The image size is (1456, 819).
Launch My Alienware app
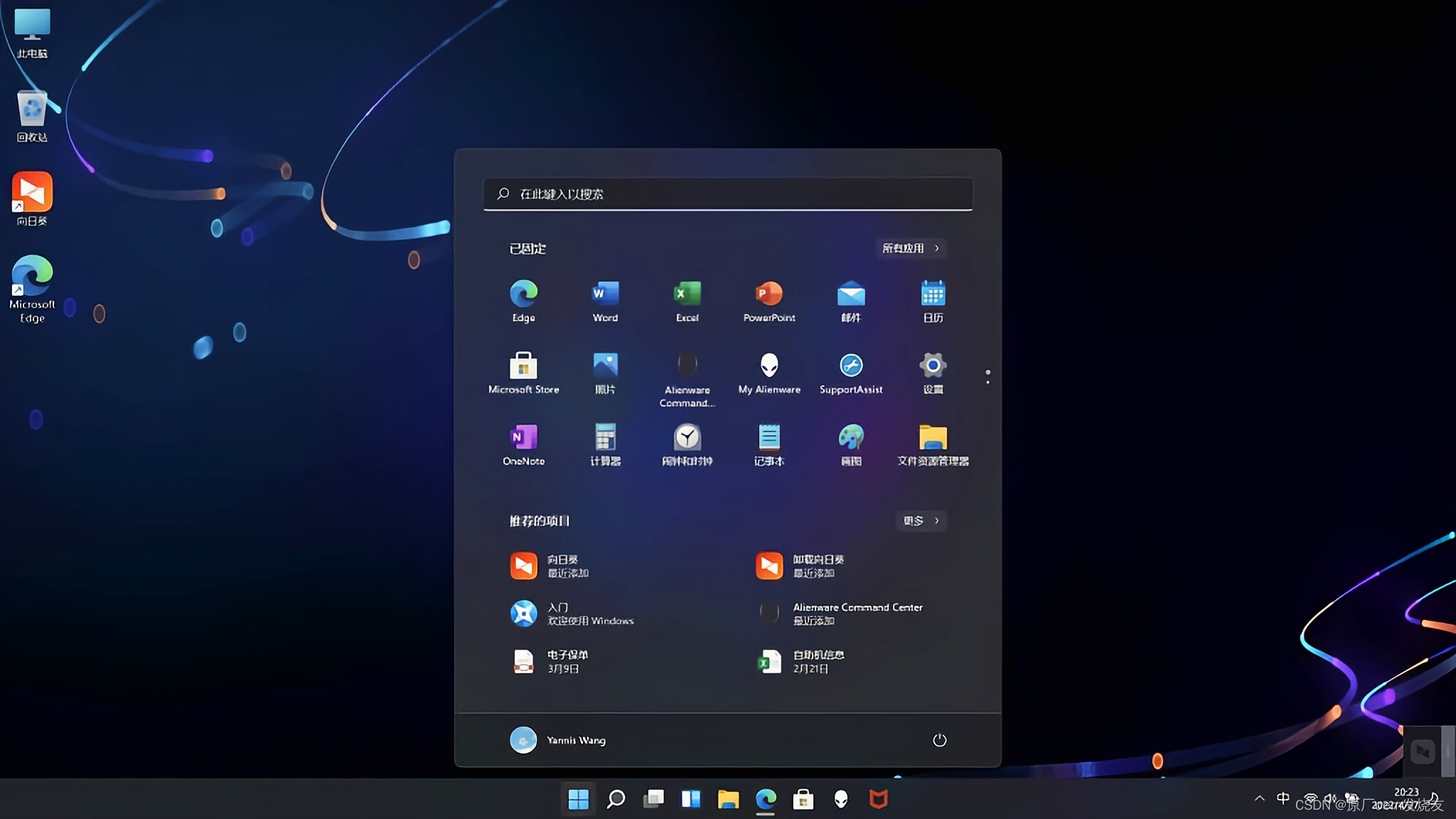click(x=769, y=373)
